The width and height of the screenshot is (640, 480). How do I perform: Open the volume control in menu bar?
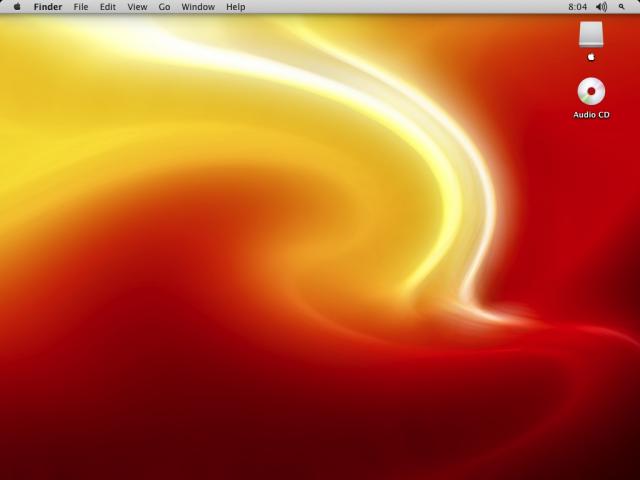click(601, 7)
